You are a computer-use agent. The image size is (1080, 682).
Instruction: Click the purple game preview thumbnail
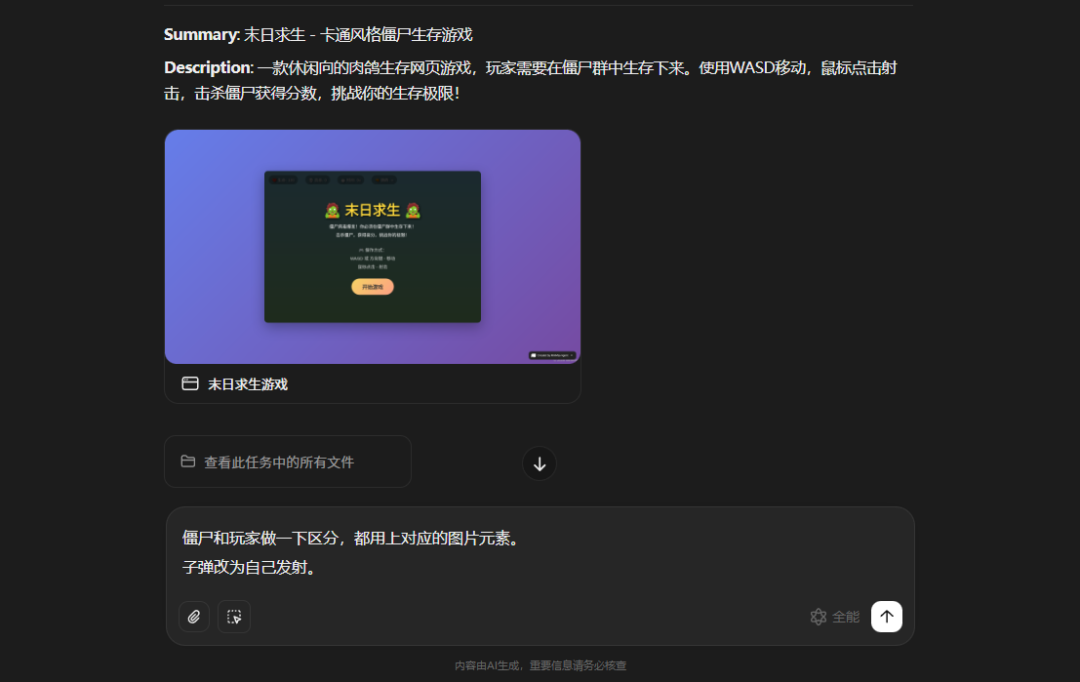pyautogui.click(x=372, y=247)
